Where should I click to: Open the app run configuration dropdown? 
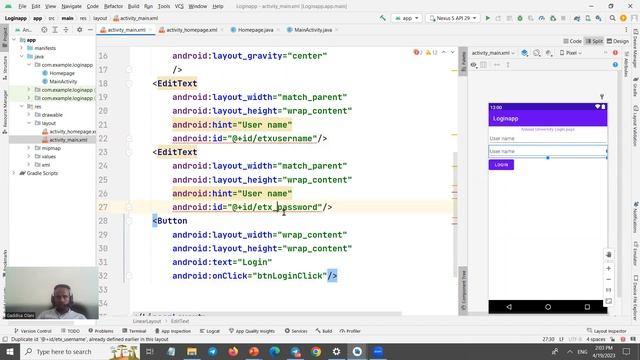[407, 18]
